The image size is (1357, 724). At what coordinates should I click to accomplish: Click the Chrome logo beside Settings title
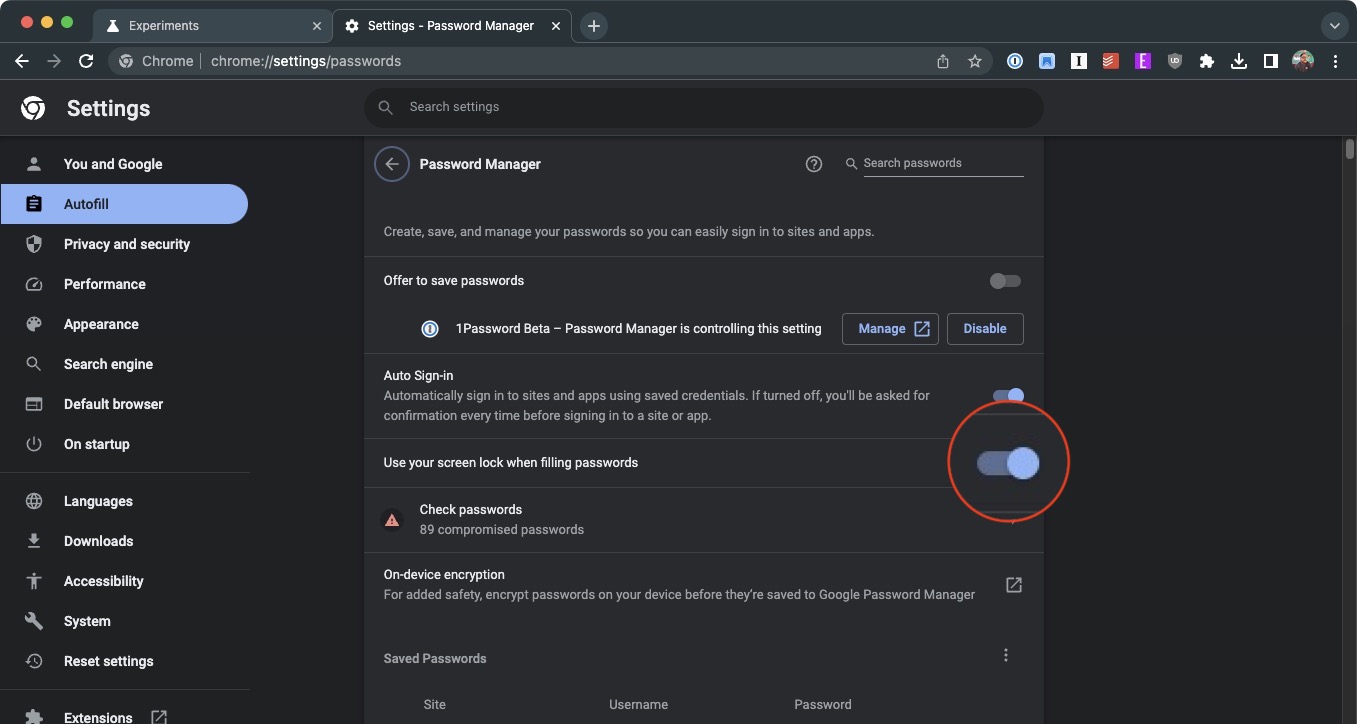(x=33, y=108)
